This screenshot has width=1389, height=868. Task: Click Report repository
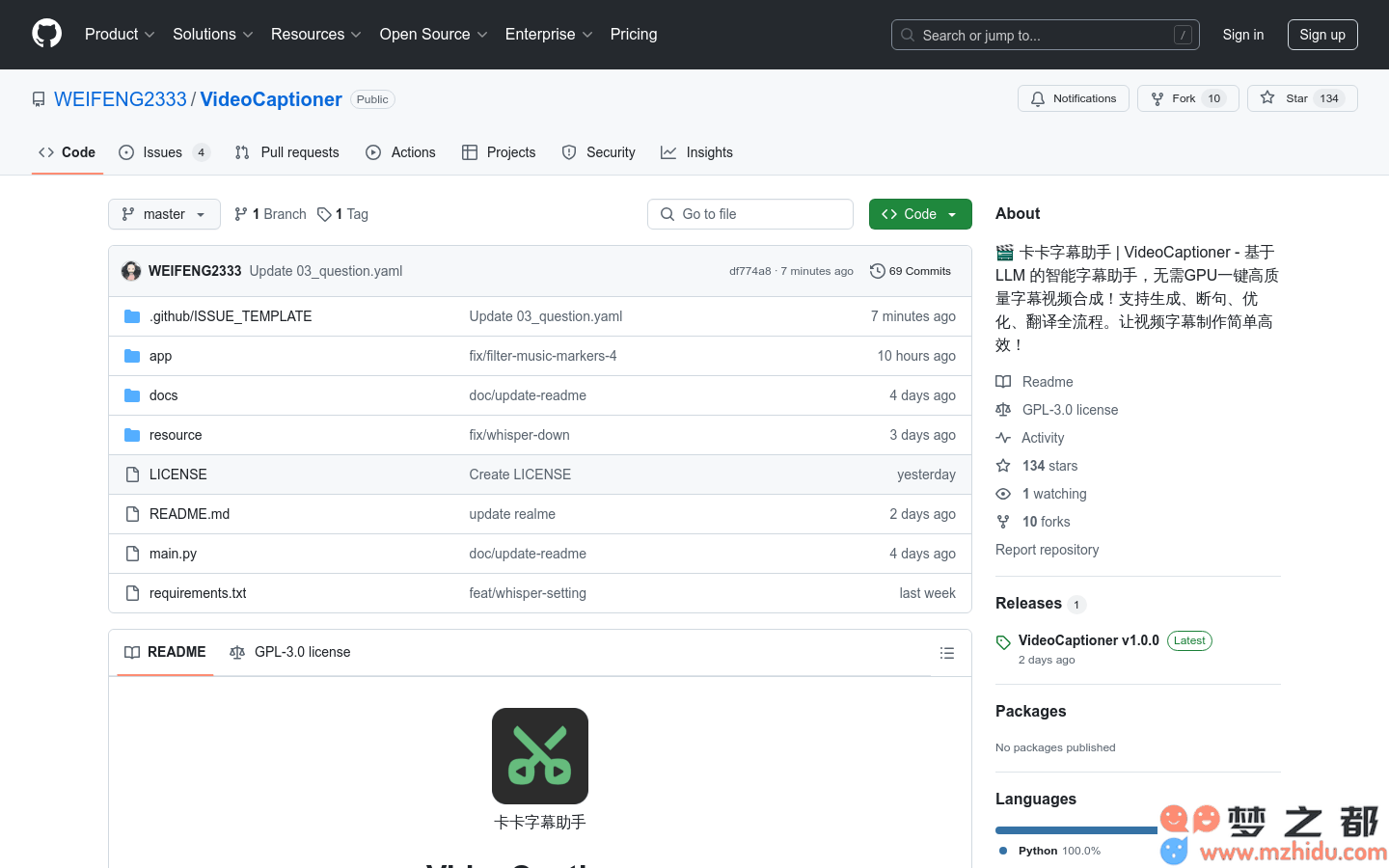click(x=1047, y=550)
